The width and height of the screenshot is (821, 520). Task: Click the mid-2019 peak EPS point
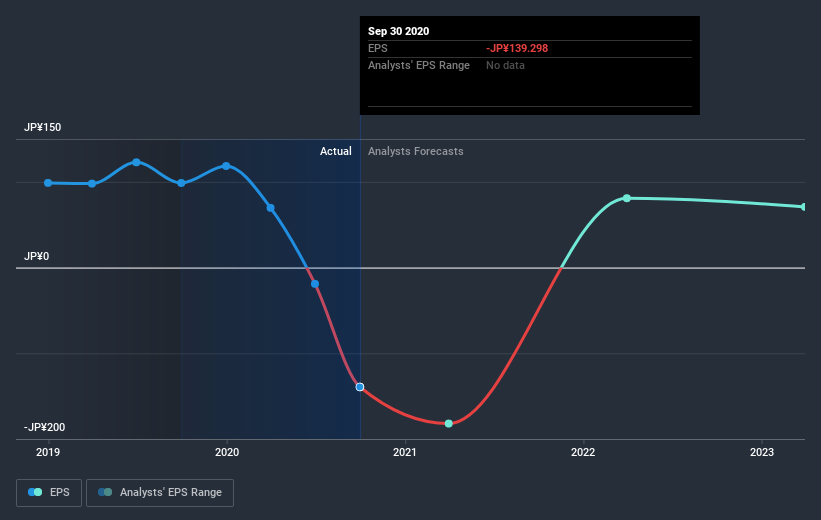(x=136, y=162)
